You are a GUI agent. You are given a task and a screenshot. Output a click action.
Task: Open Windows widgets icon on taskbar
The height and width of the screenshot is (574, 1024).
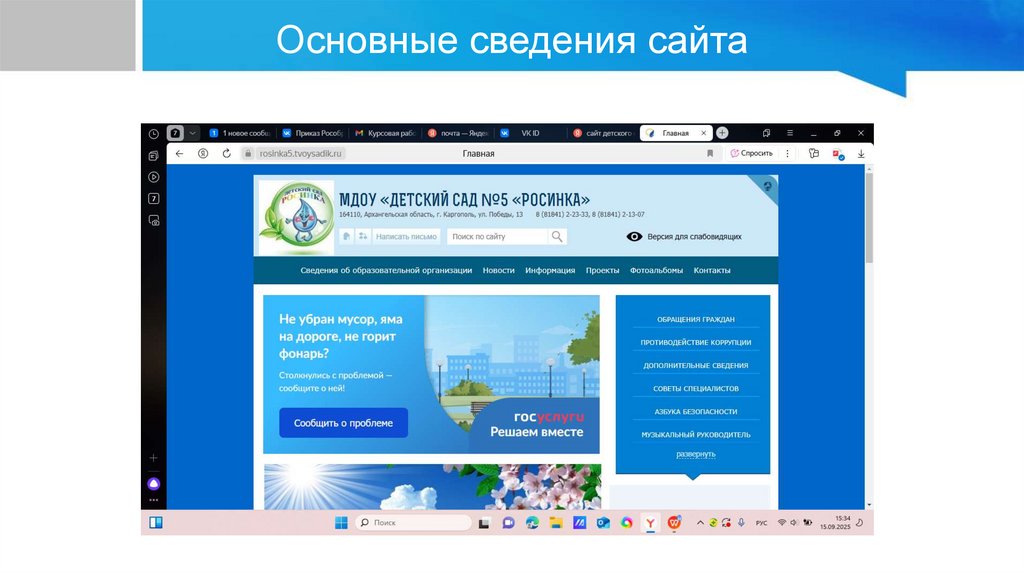pyautogui.click(x=156, y=522)
